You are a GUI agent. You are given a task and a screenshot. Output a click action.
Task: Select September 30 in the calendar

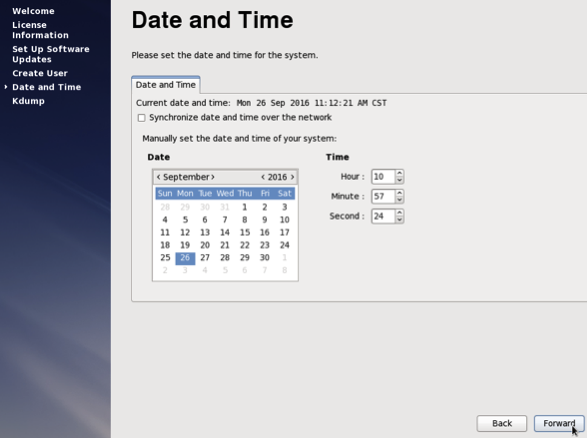click(x=265, y=258)
